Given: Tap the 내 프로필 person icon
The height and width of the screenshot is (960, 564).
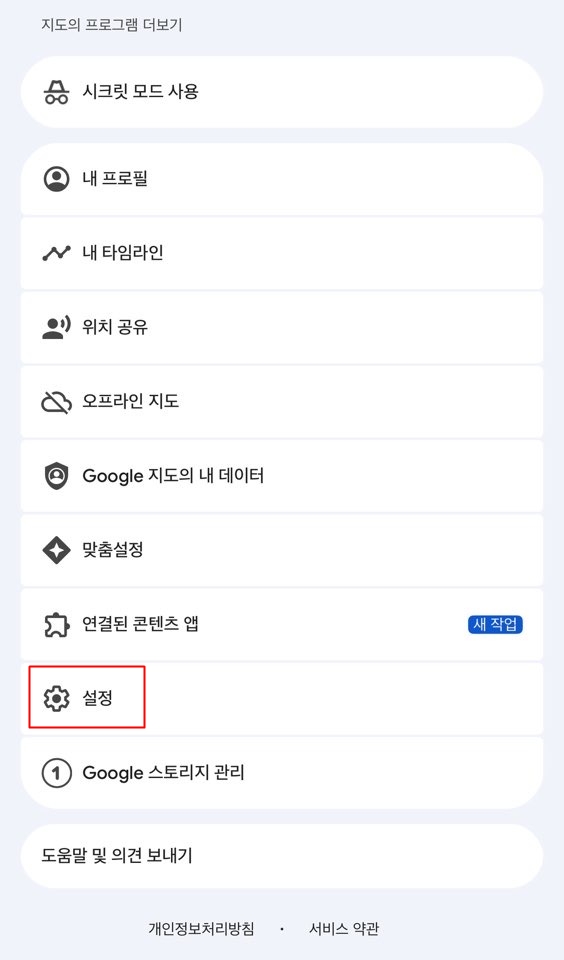Looking at the screenshot, I should point(56,179).
